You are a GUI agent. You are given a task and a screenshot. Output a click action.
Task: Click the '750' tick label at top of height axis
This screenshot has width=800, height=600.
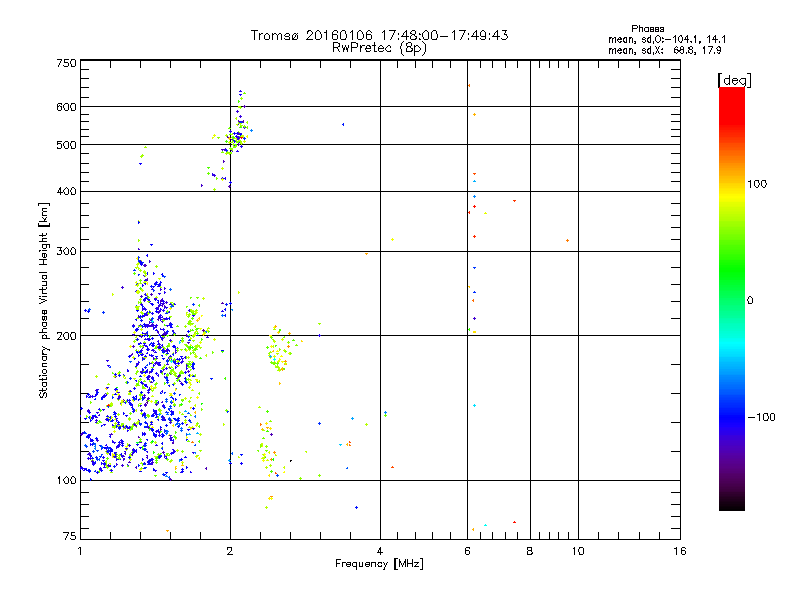[66, 63]
